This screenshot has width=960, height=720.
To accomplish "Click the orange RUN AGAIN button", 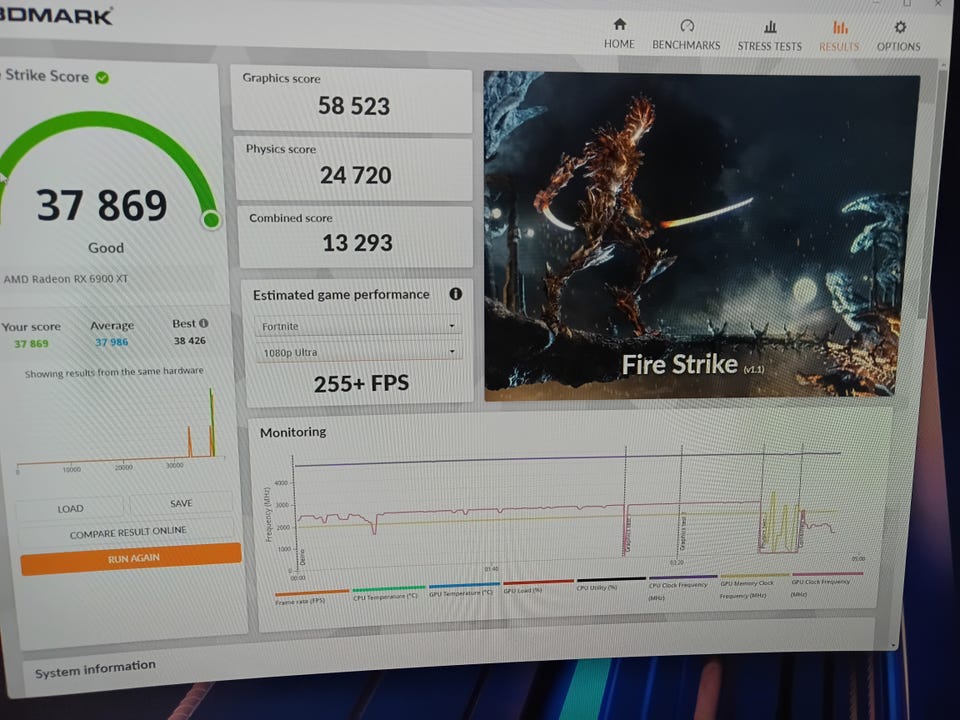I will (x=131, y=558).
